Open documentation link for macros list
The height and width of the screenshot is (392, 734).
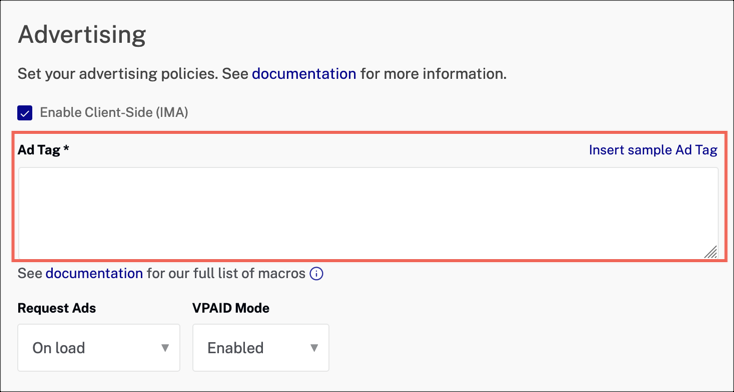94,273
